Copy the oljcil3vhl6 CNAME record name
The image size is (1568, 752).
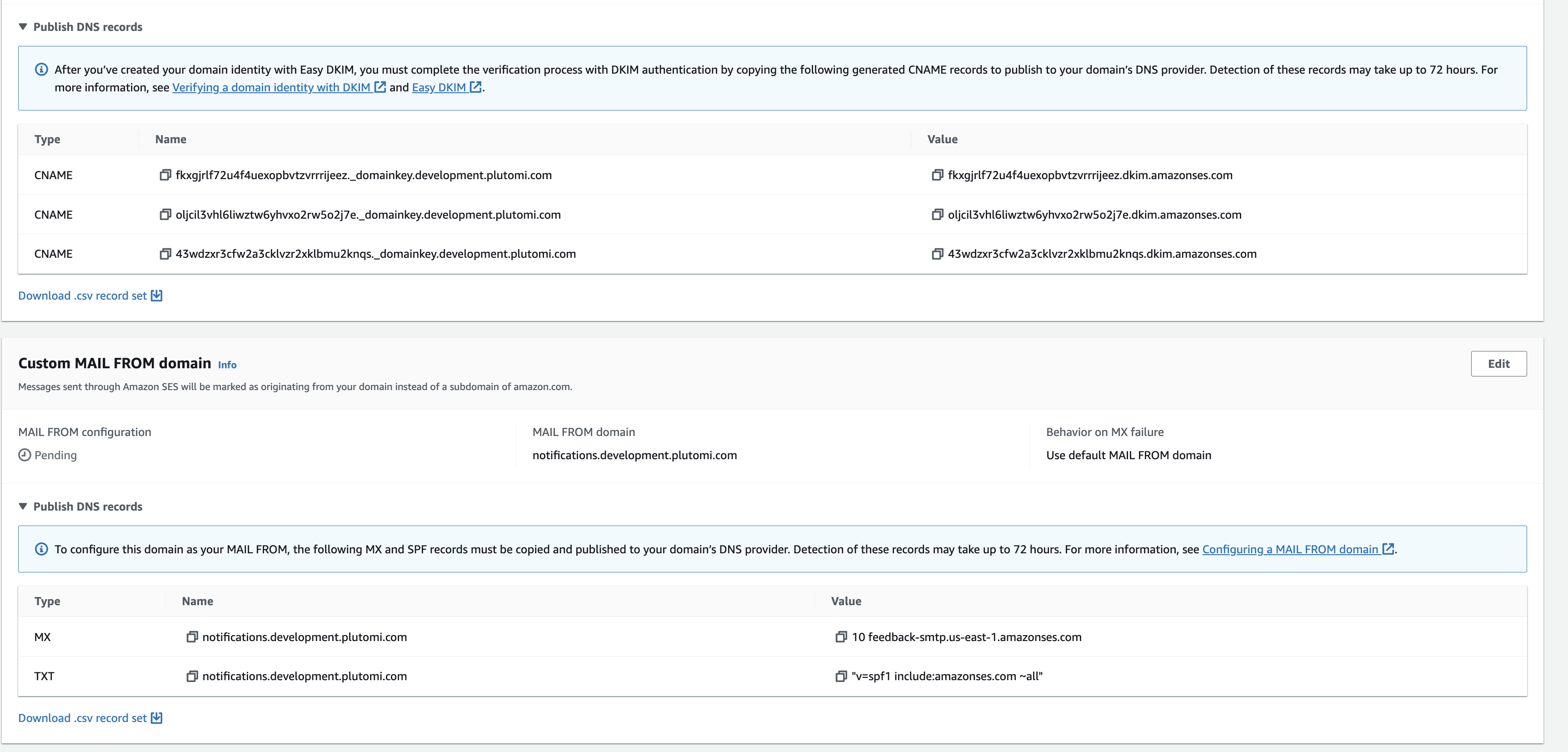click(x=165, y=215)
